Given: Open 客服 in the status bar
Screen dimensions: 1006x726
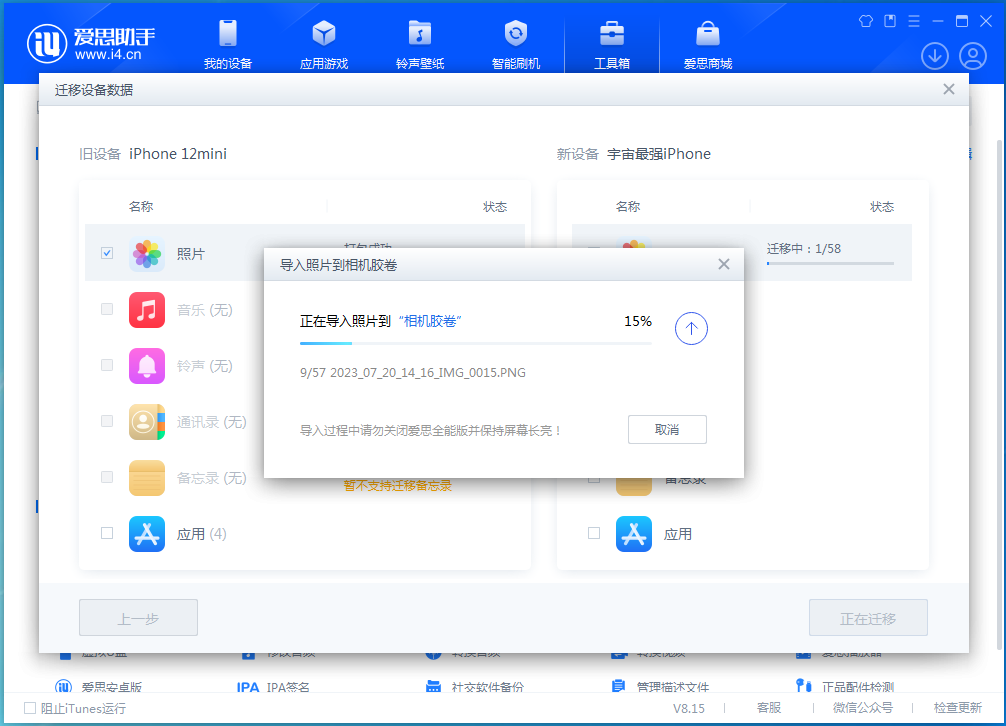Looking at the screenshot, I should coord(769,707).
